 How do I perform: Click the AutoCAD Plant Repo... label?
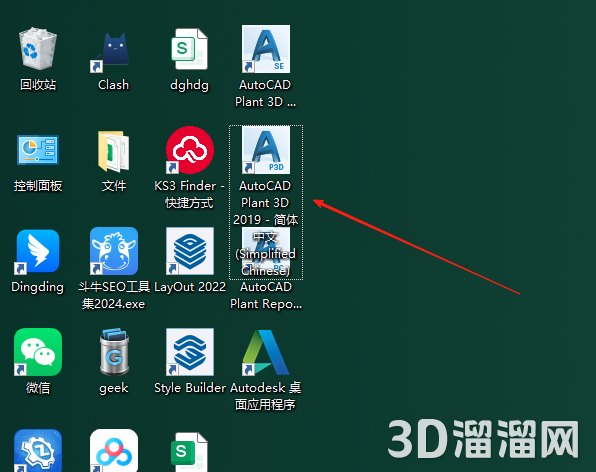pos(266,295)
